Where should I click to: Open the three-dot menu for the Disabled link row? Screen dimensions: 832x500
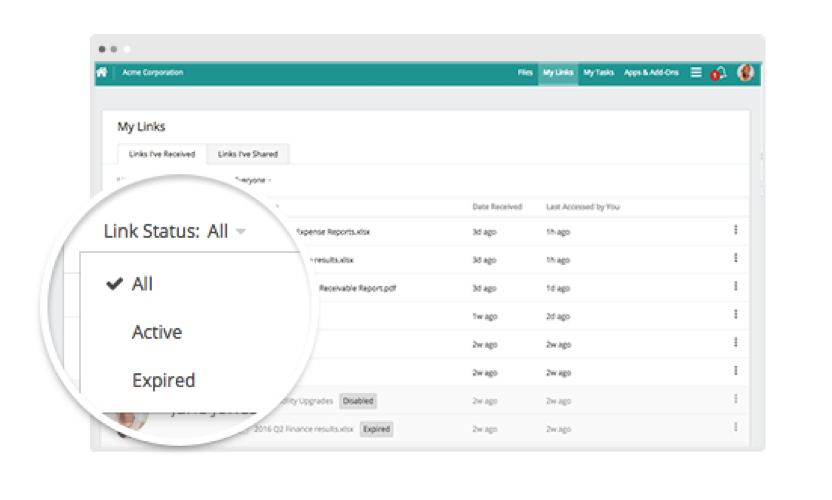(x=735, y=399)
